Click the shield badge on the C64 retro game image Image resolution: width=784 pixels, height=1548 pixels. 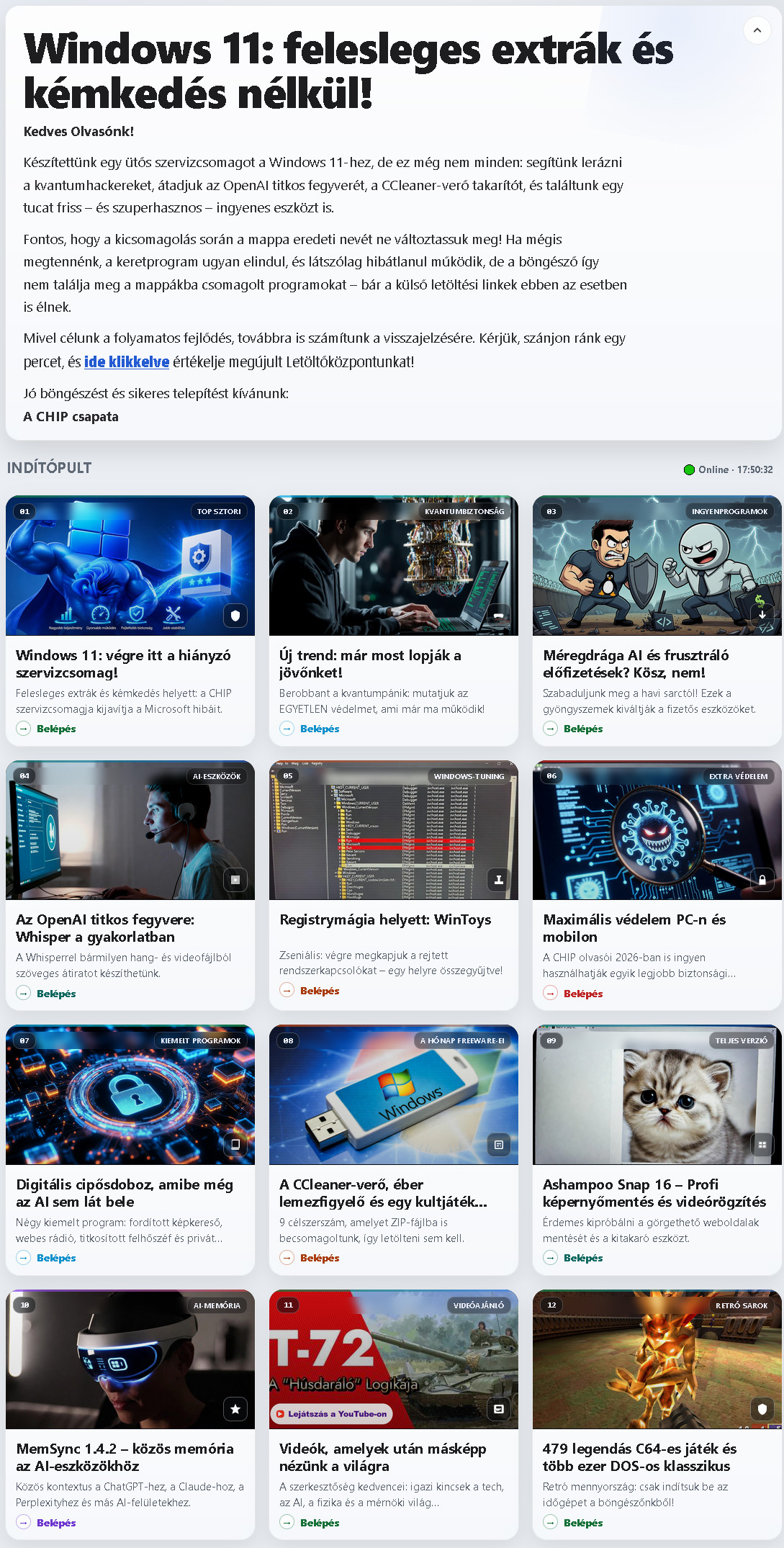(x=762, y=1408)
